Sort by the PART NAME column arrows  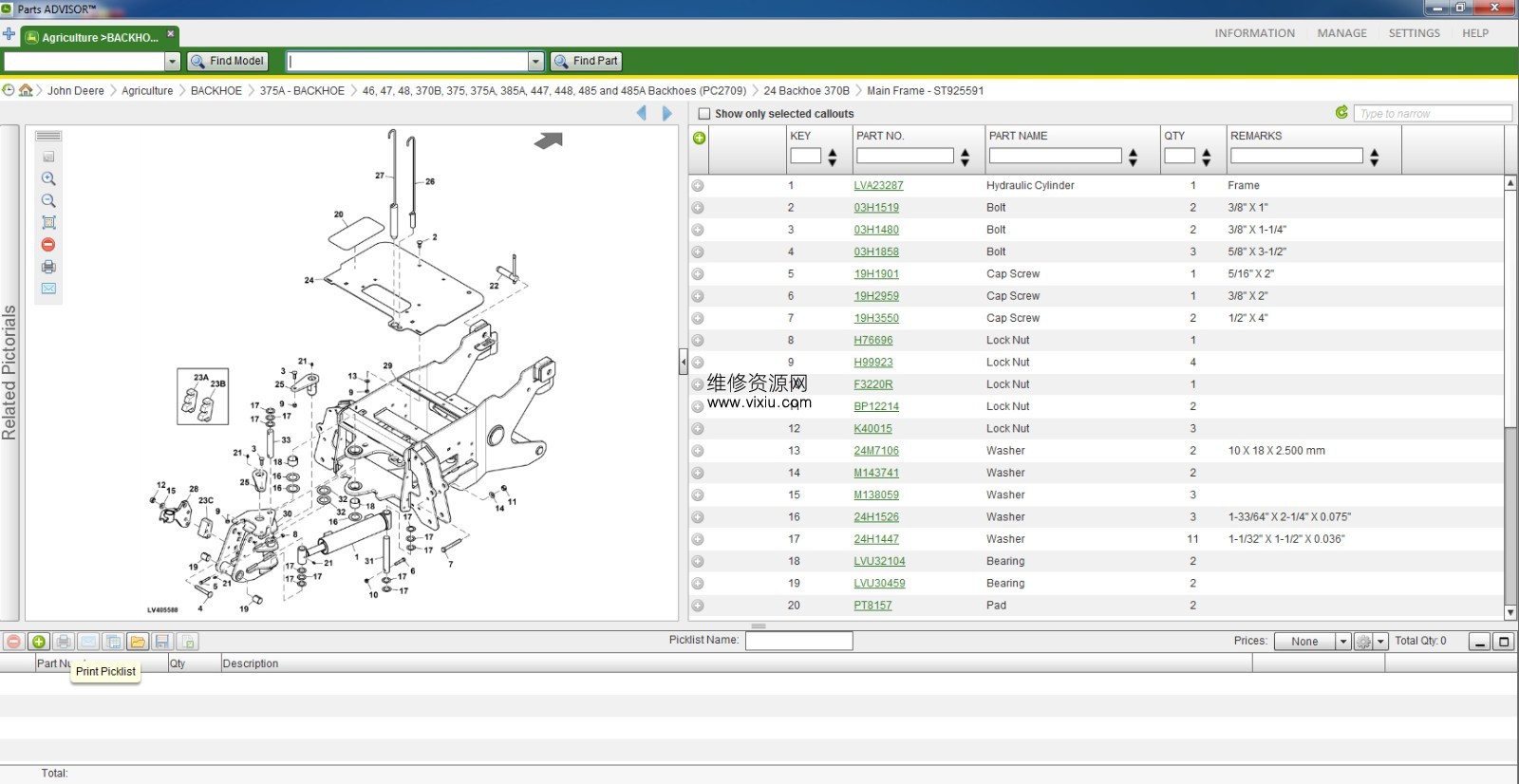1133,158
